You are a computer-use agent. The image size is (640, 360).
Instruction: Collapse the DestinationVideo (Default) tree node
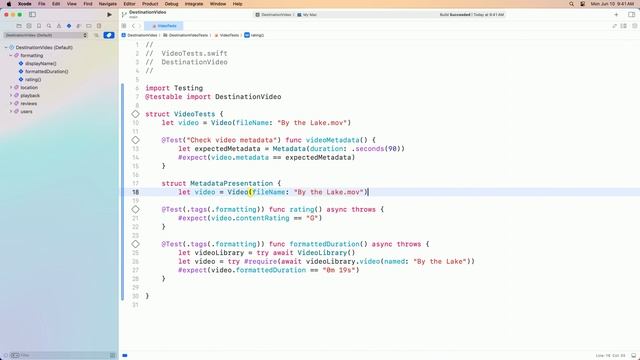click(6, 47)
